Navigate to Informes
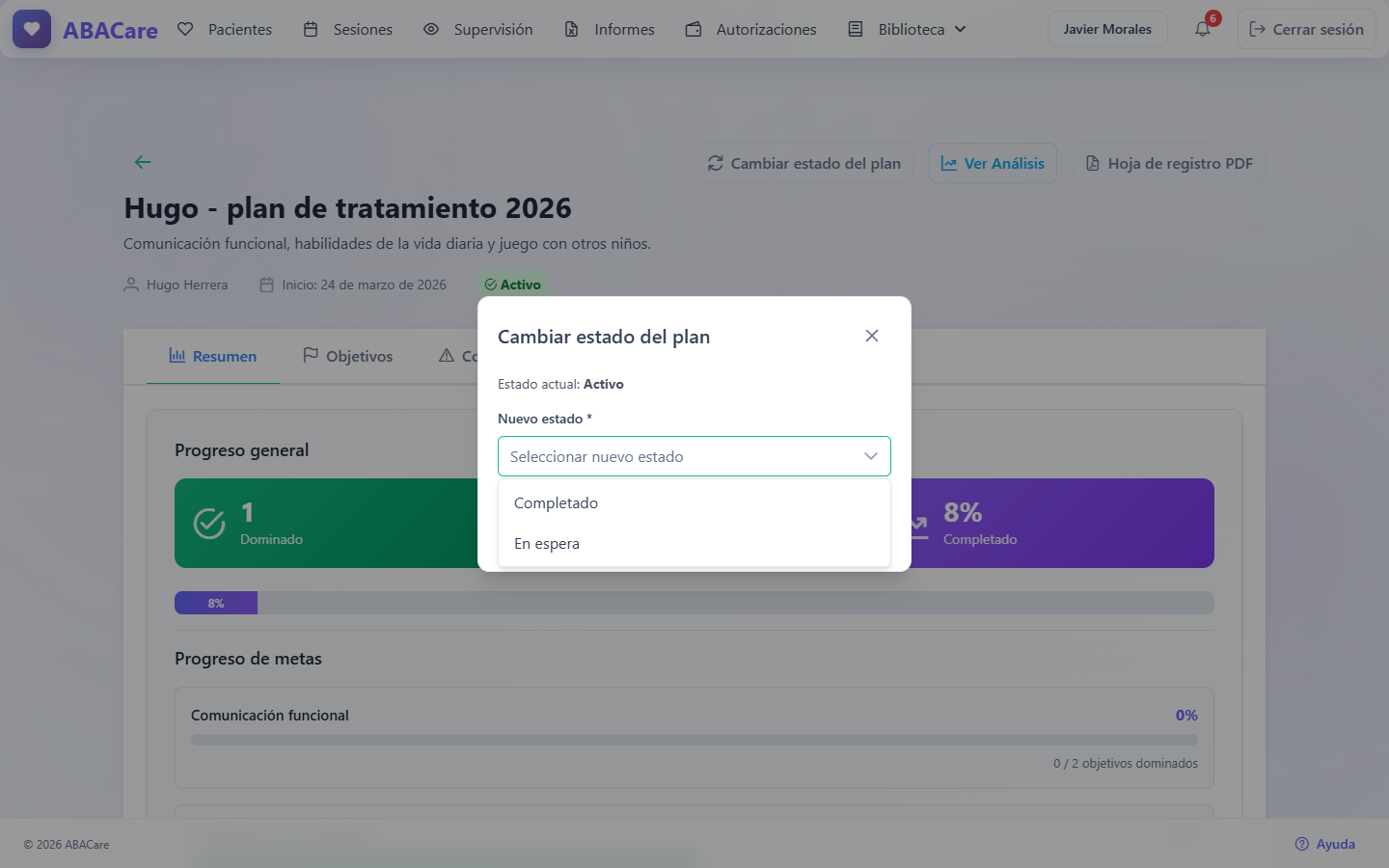The image size is (1389, 868). pyautogui.click(x=610, y=29)
